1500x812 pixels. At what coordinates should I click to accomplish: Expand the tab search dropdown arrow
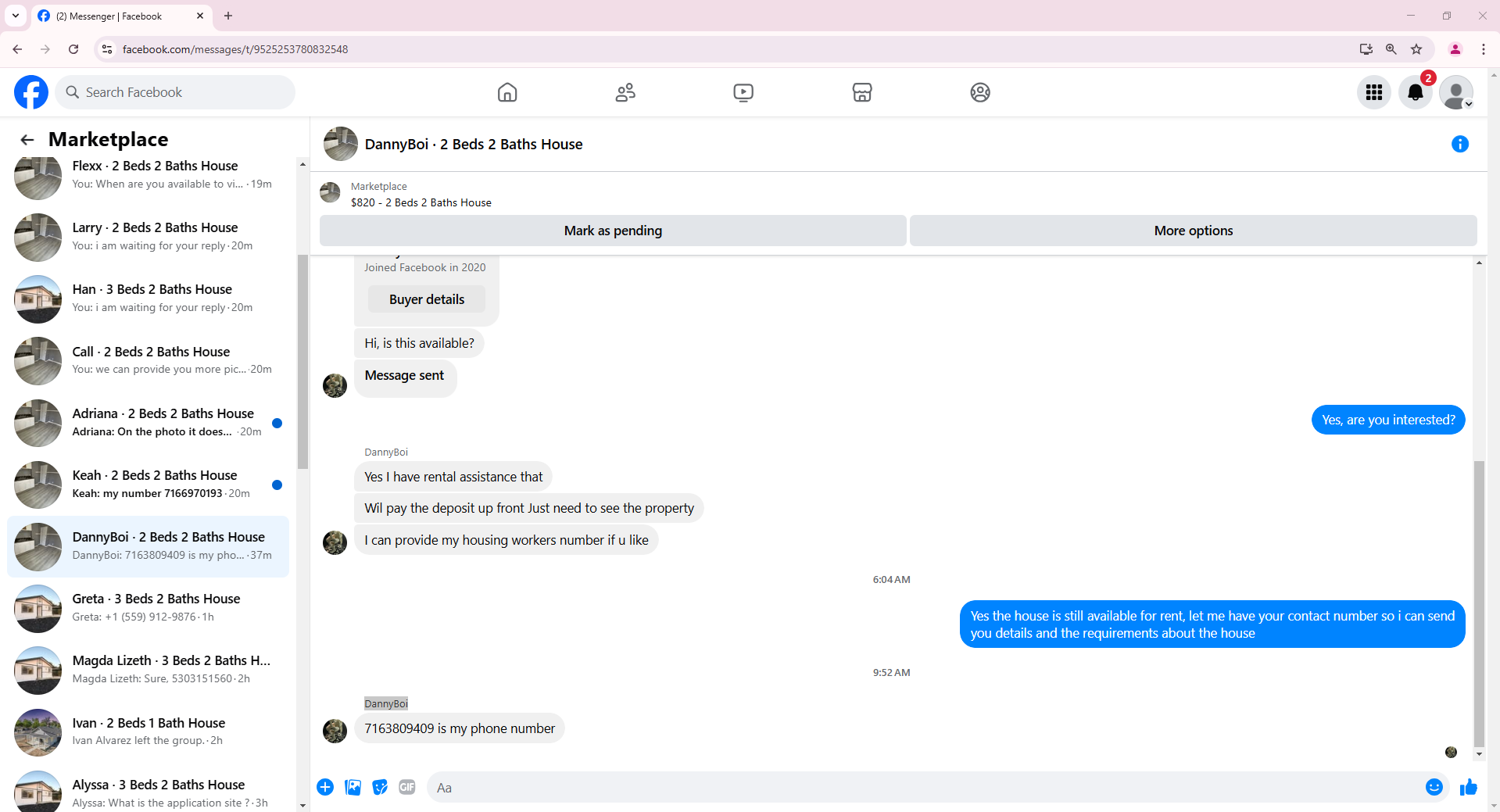pos(16,16)
